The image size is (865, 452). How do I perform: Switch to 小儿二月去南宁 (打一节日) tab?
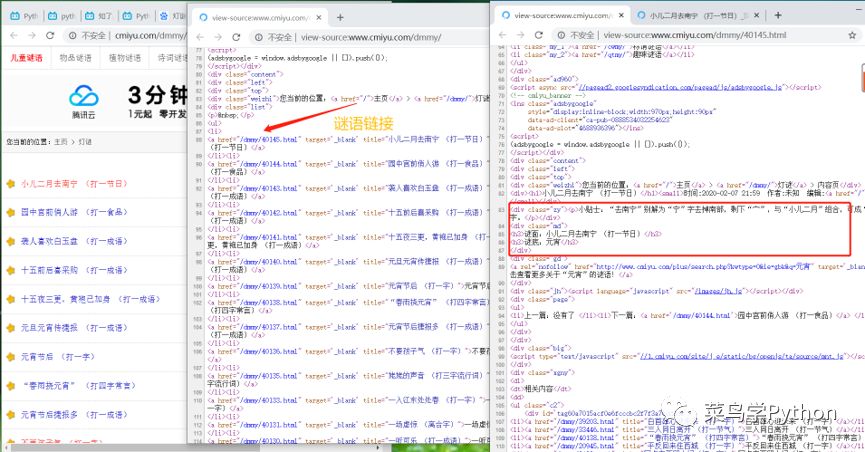coord(698,15)
